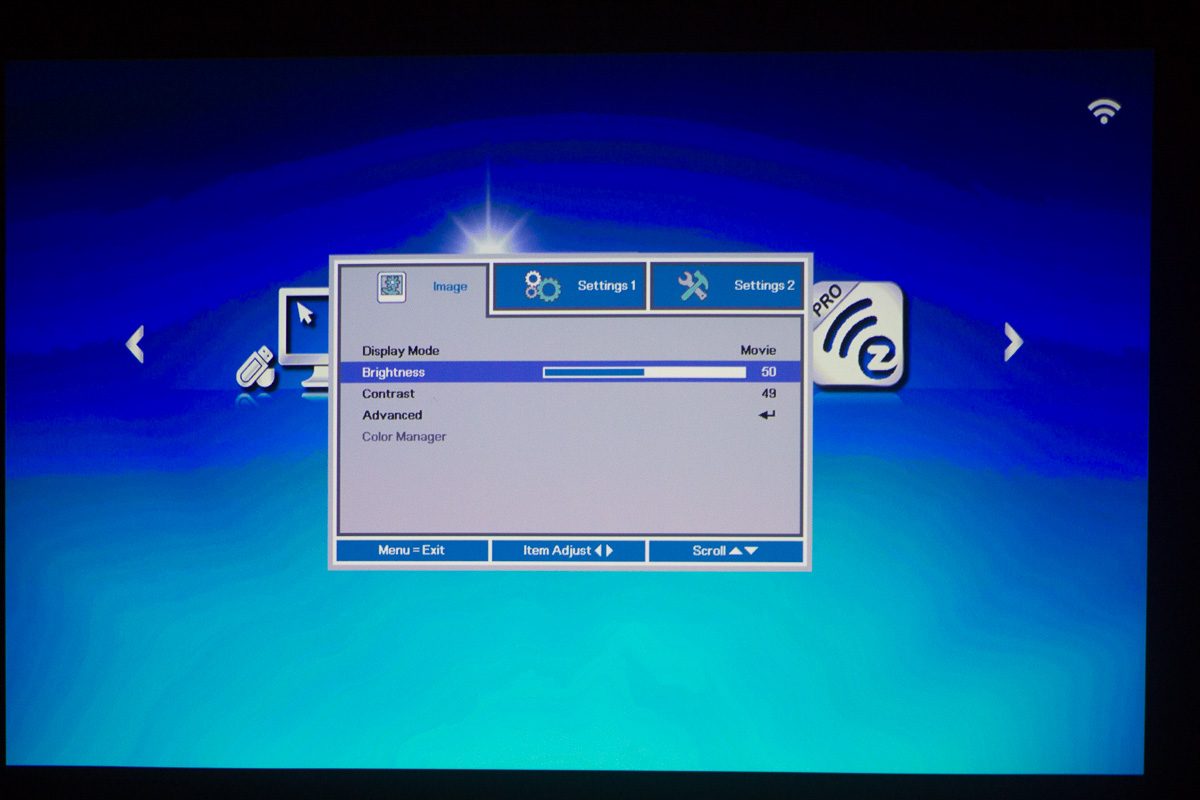Screen dimensions: 1200x800
Task: Click the Item Adjust button
Action: click(568, 551)
